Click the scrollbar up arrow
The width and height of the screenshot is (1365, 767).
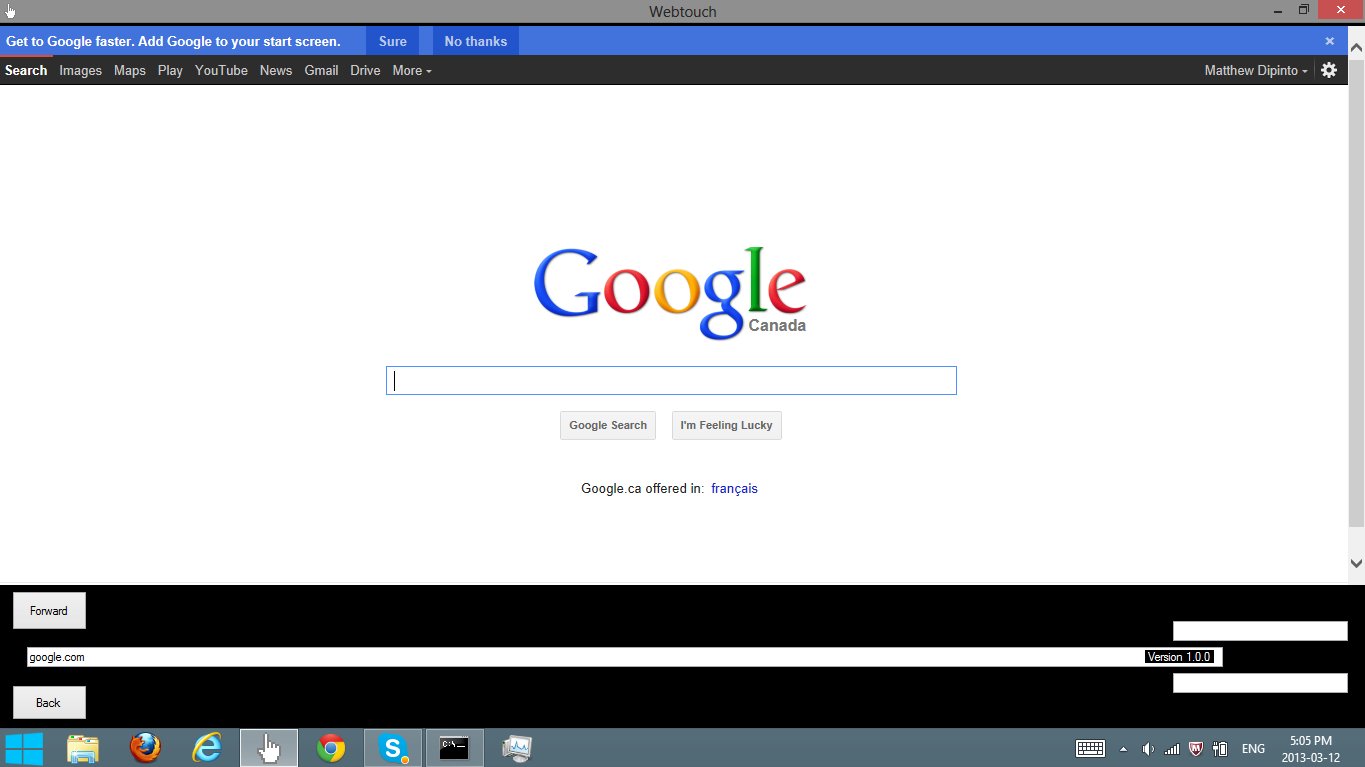pyautogui.click(x=1357, y=47)
